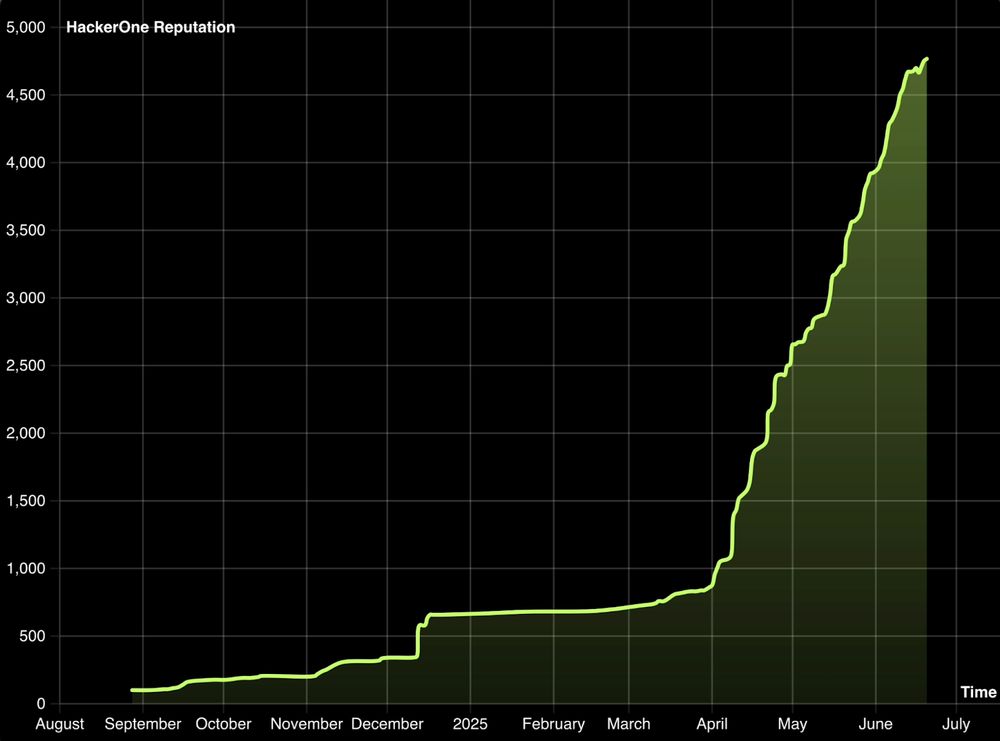Click the 1,500 y-axis label
Viewport: 1000px width, 741px height.
point(26,501)
